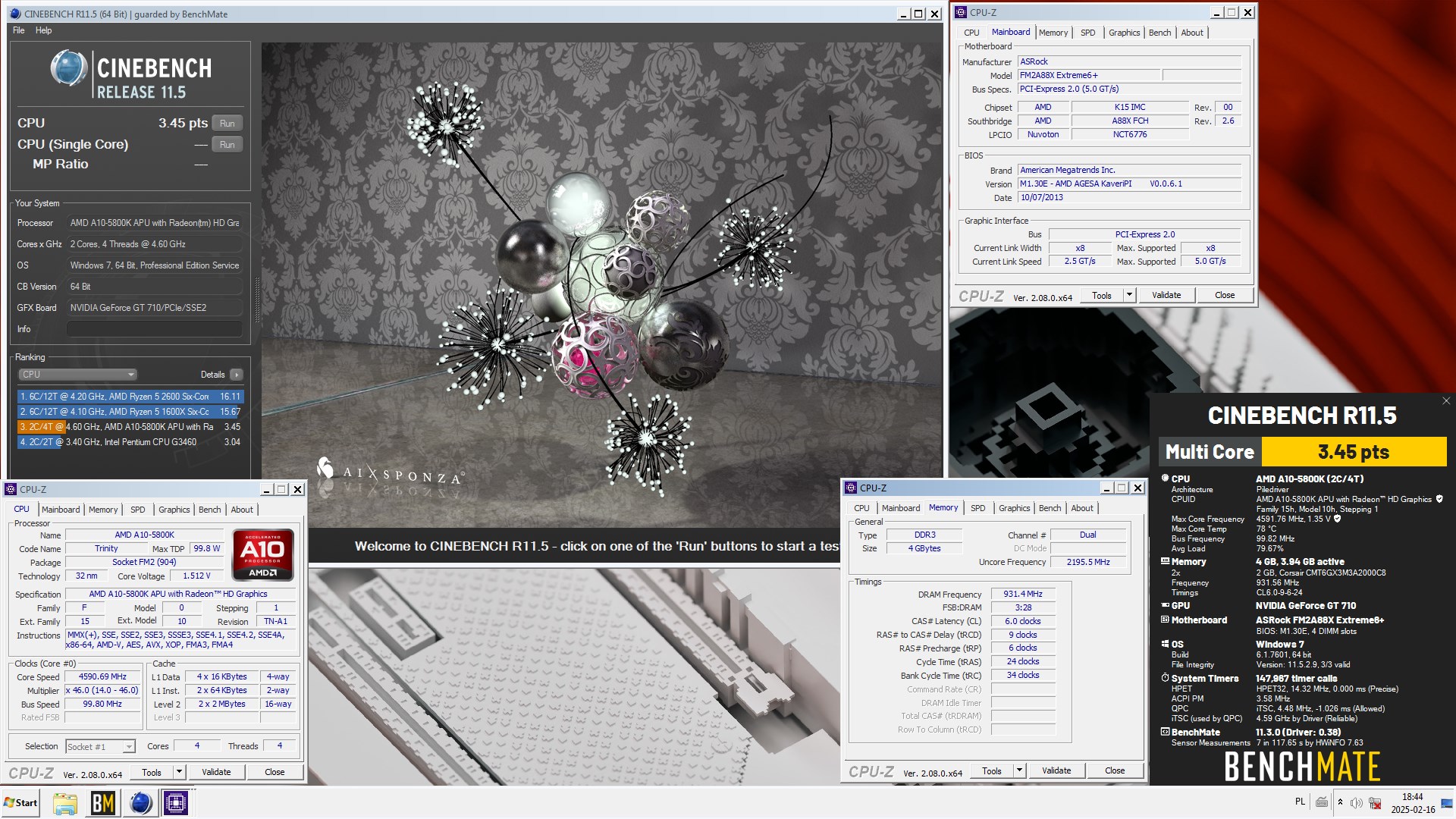The image size is (1456, 819).
Task: Run the CPU (Single Core) benchmark
Action: (x=227, y=144)
